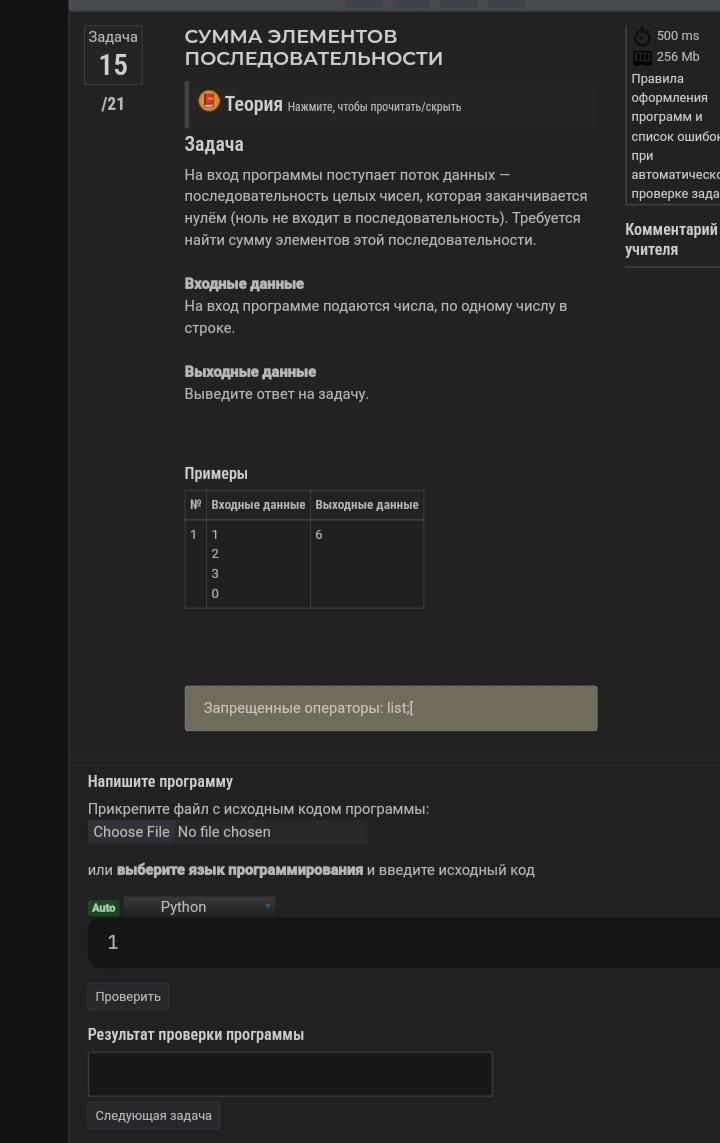This screenshot has width=720, height=1143.
Task: Toggle the green Auto language badge
Action: click(104, 907)
